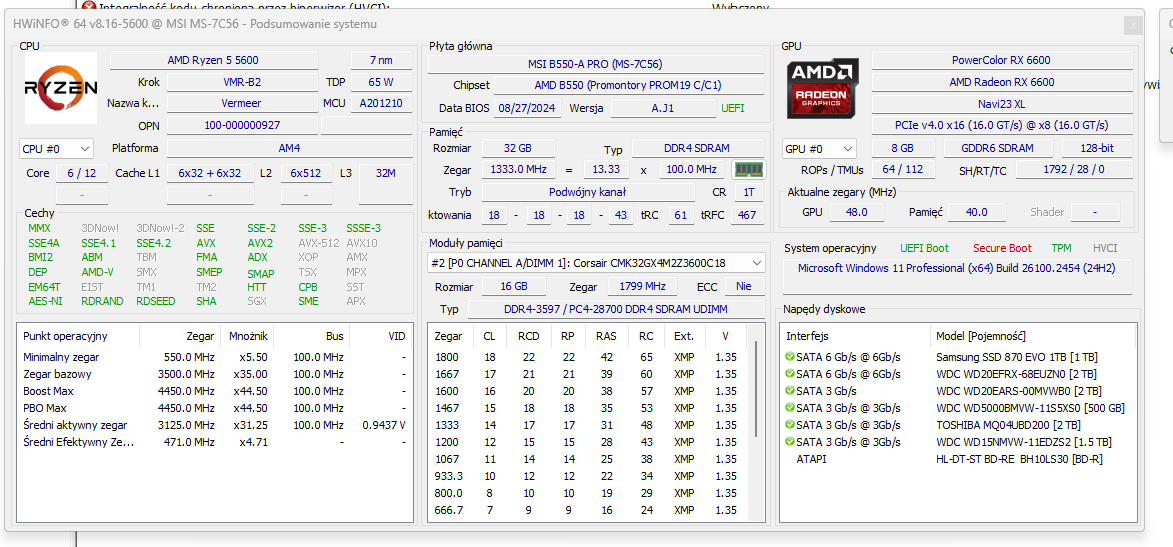Click the Windows 11 Professional OS field
Screen dimensions: 1173x547
point(957,275)
